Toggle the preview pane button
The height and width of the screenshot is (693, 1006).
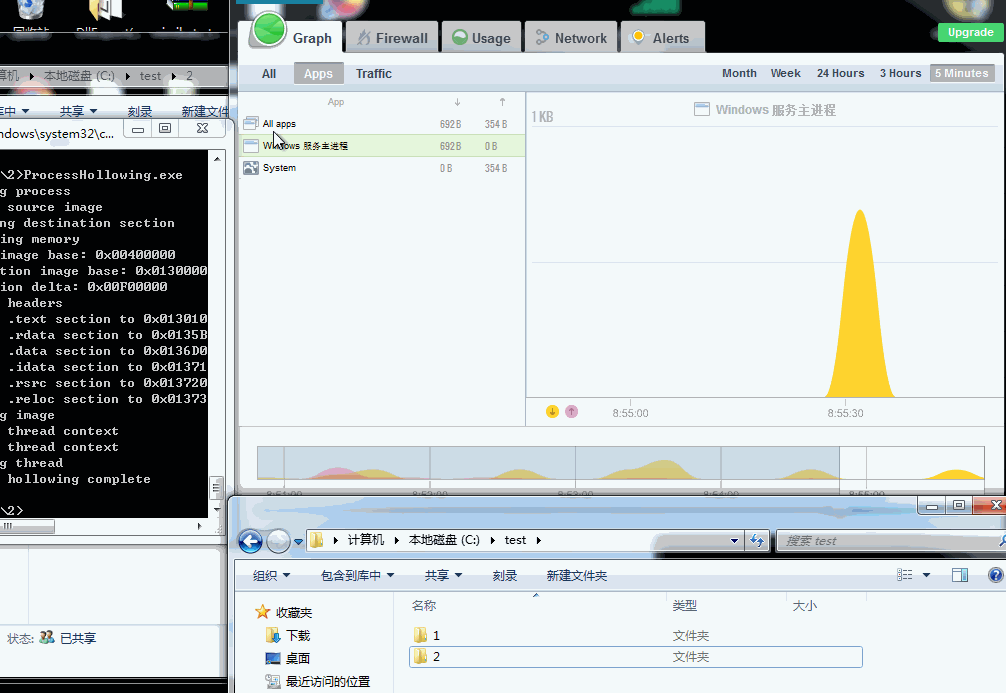(960, 575)
